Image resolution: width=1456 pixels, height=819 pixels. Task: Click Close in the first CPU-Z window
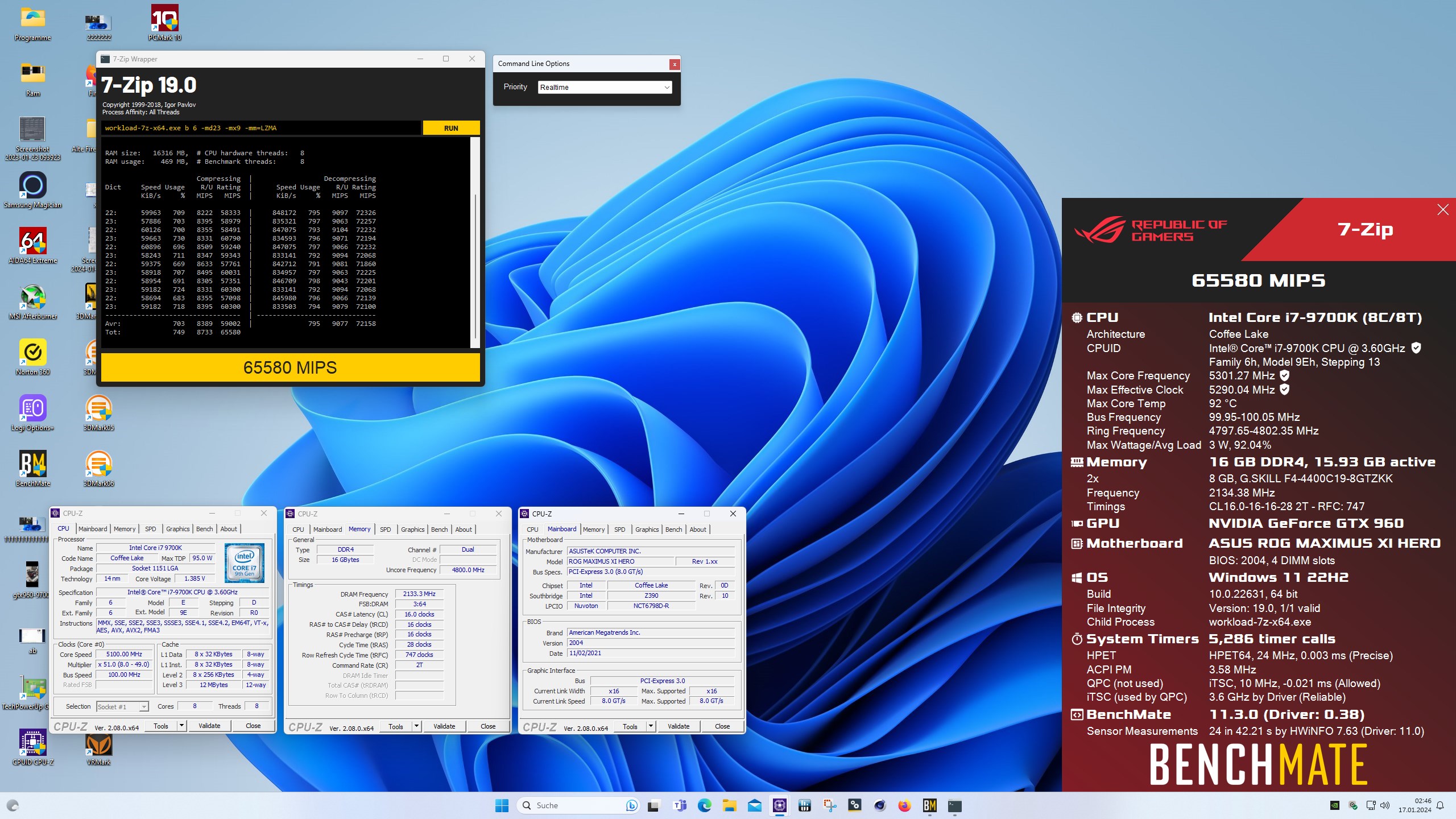253,726
